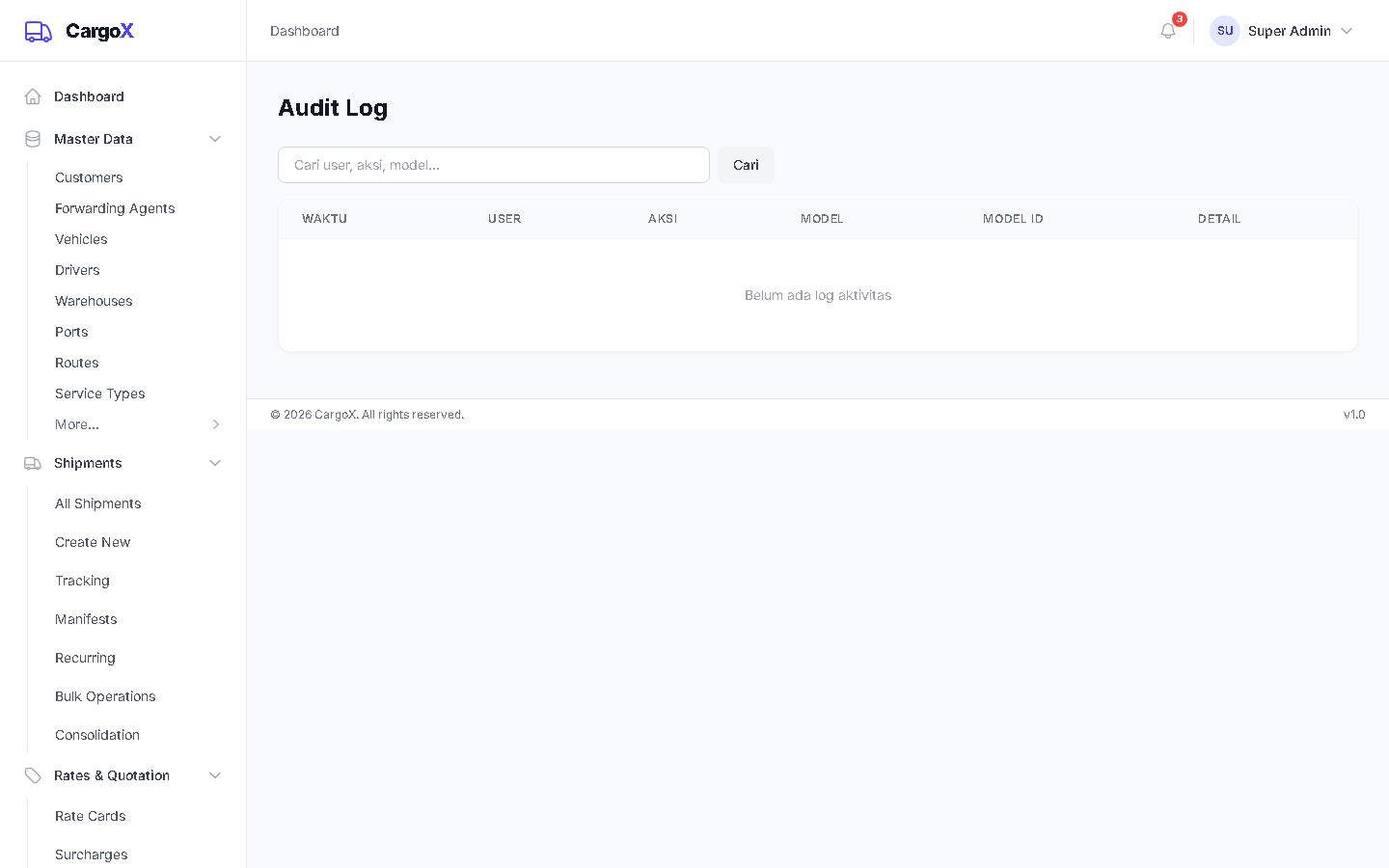Click the 'Belum ada log aktivitas' message

click(x=818, y=295)
